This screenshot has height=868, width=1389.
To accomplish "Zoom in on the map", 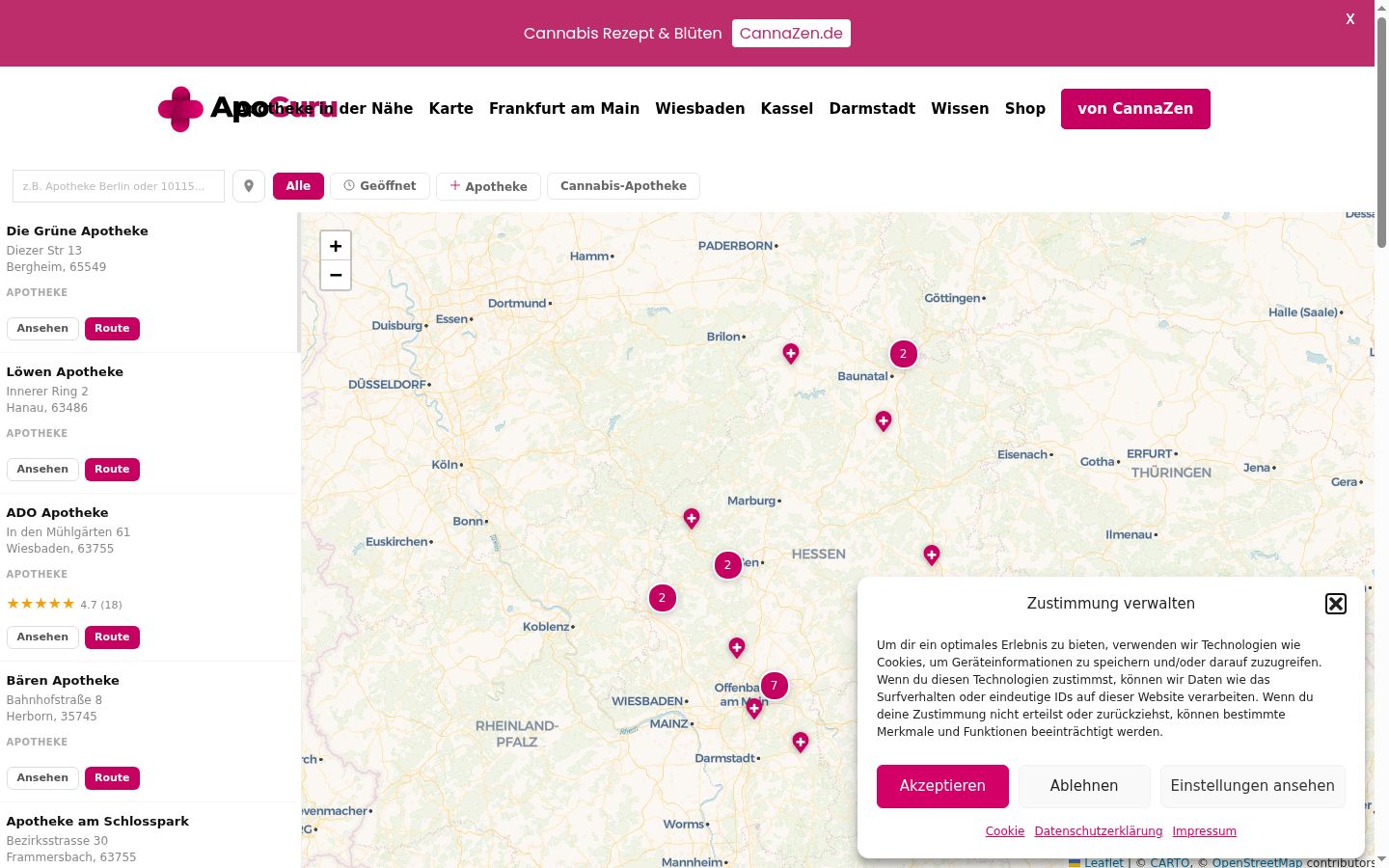I will click(x=336, y=246).
